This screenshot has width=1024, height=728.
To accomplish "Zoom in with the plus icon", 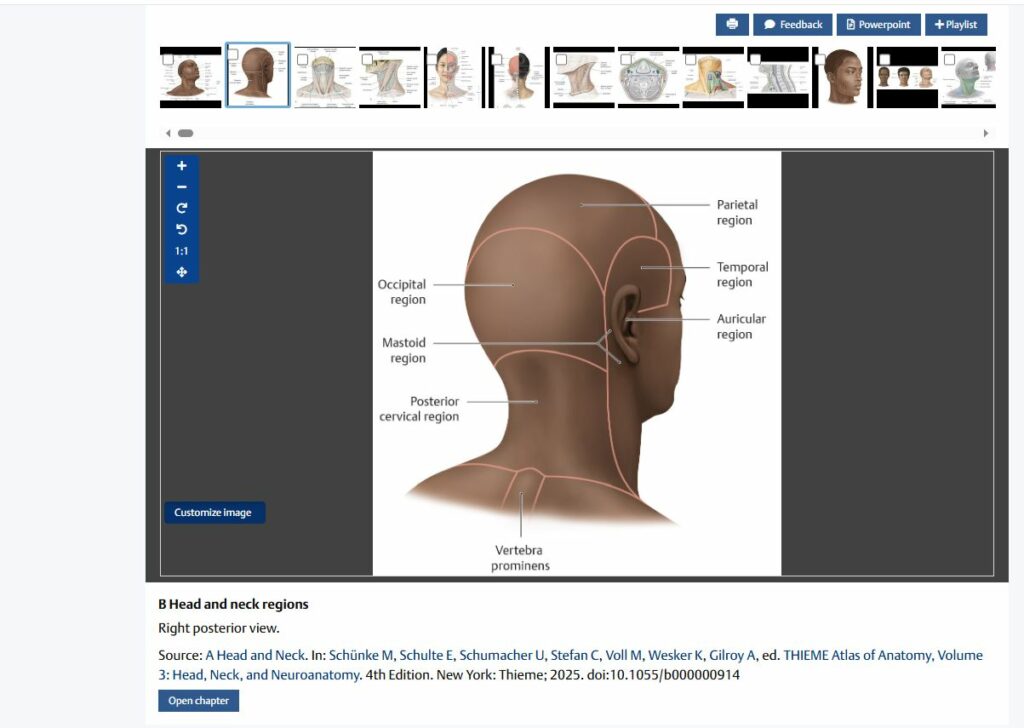I will coord(181,166).
